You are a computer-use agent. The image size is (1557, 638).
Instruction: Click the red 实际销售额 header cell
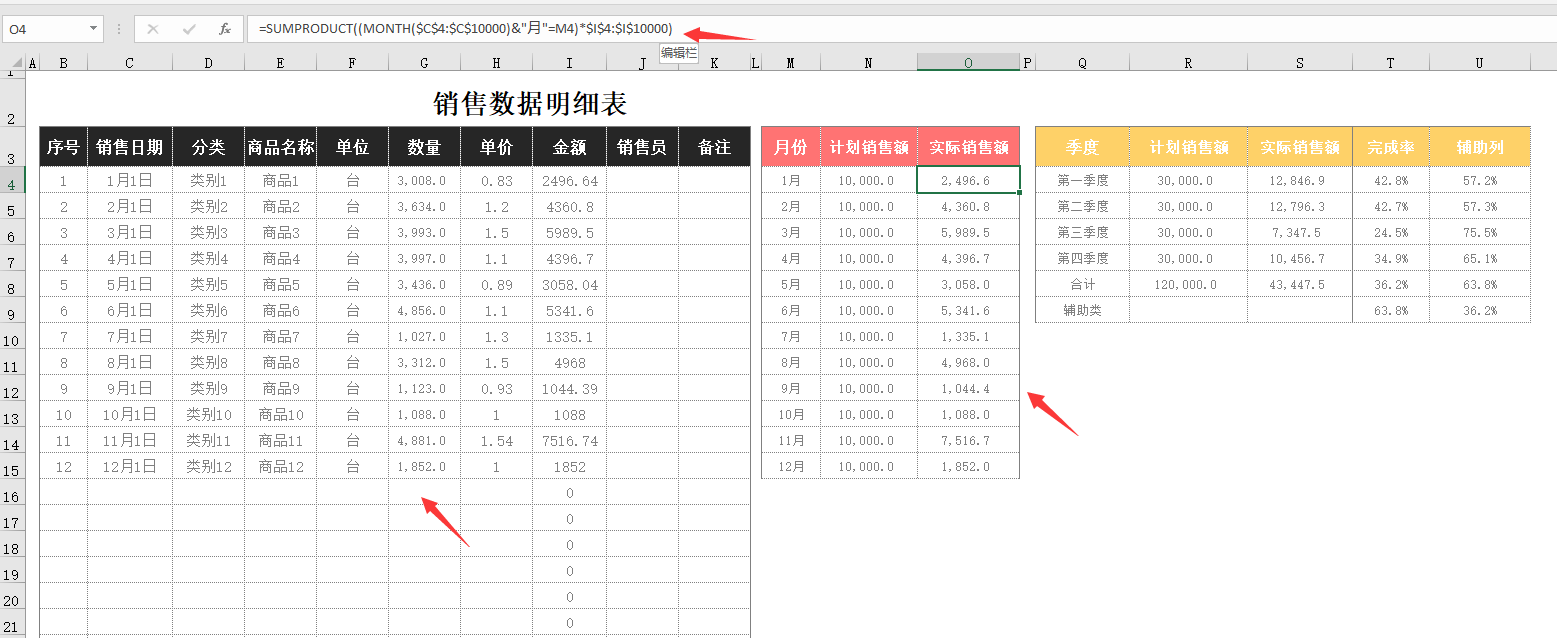[x=968, y=147]
